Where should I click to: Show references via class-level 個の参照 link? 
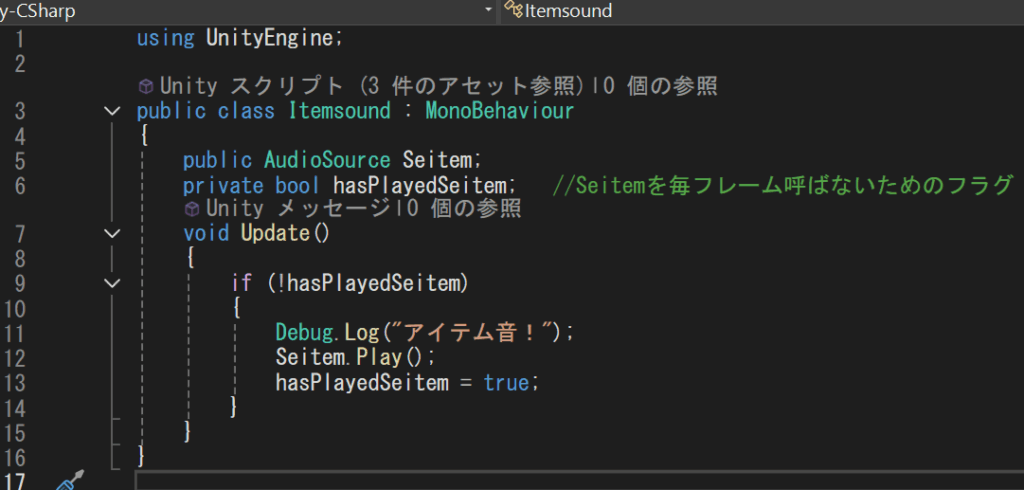pyautogui.click(x=666, y=86)
